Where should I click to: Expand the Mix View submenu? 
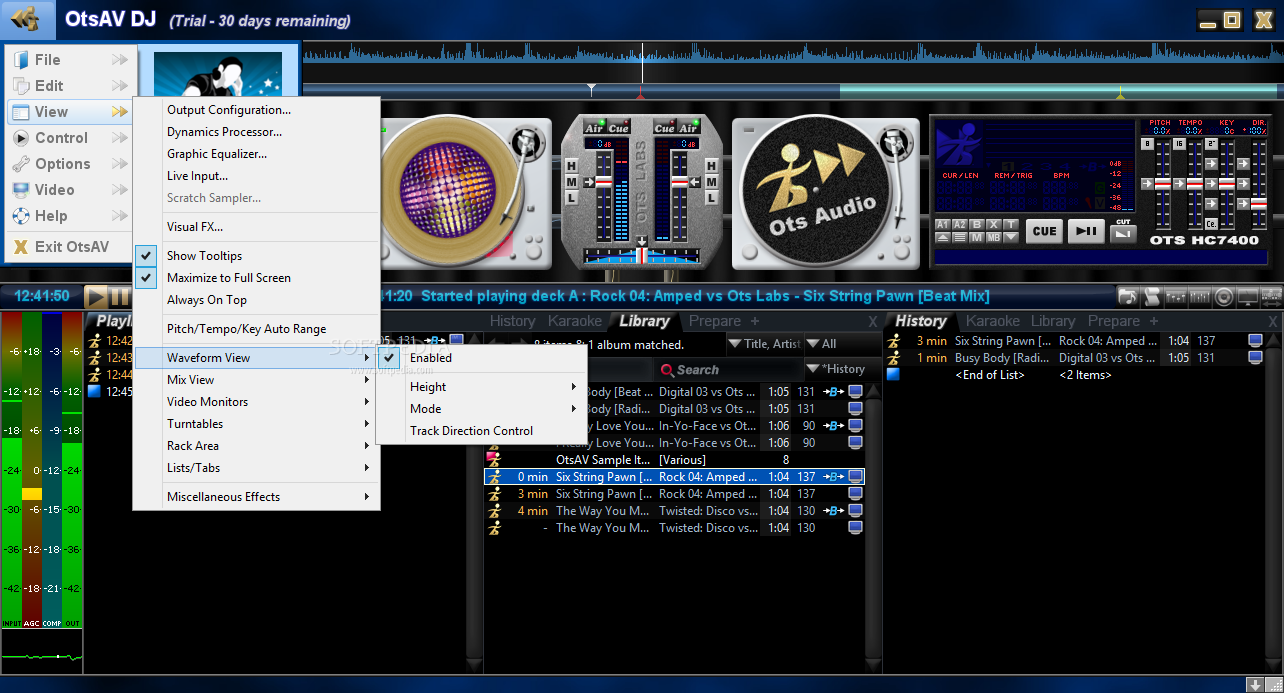255,380
